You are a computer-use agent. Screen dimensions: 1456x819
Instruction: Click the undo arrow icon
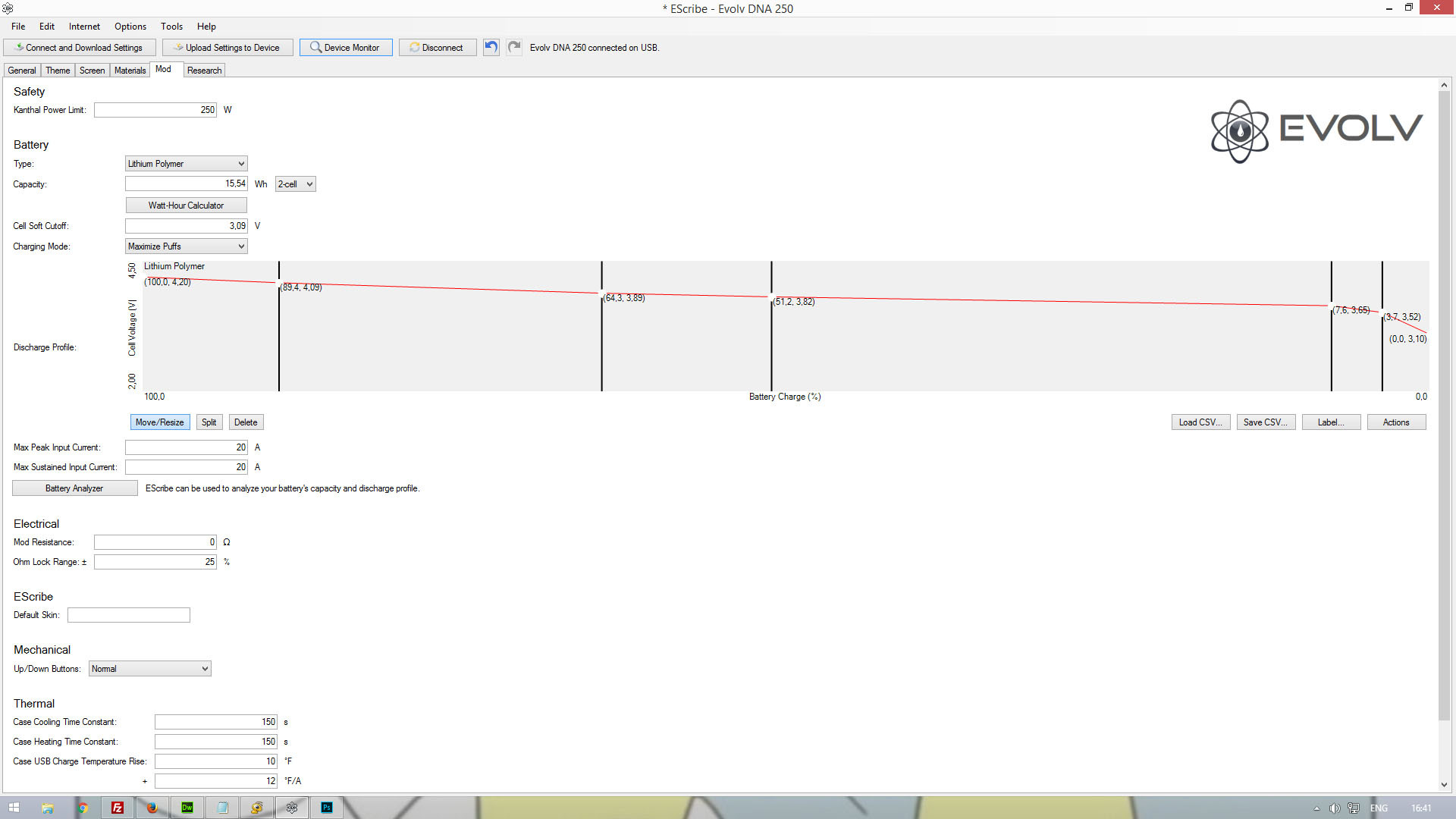[491, 47]
